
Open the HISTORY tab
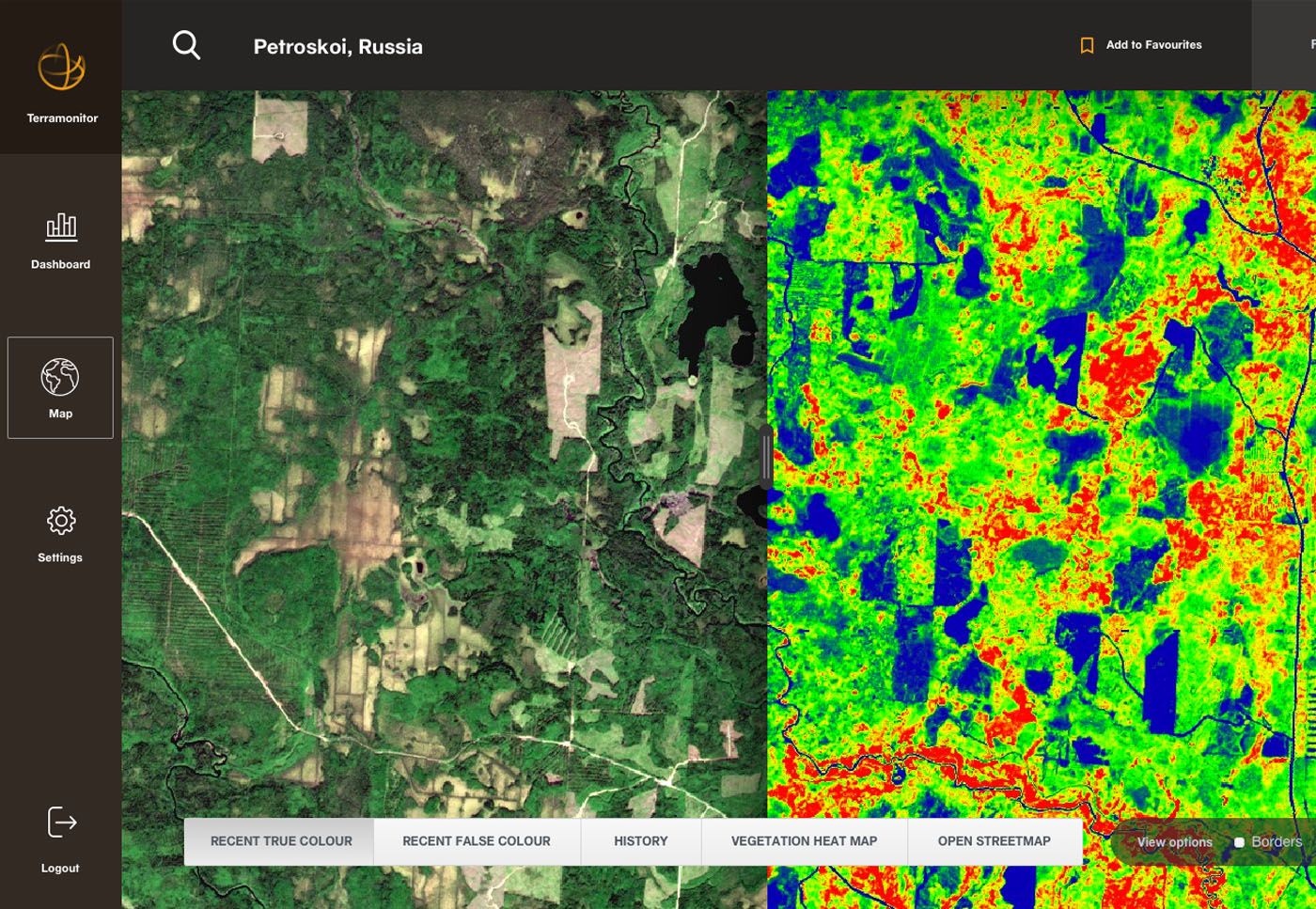[x=640, y=840]
